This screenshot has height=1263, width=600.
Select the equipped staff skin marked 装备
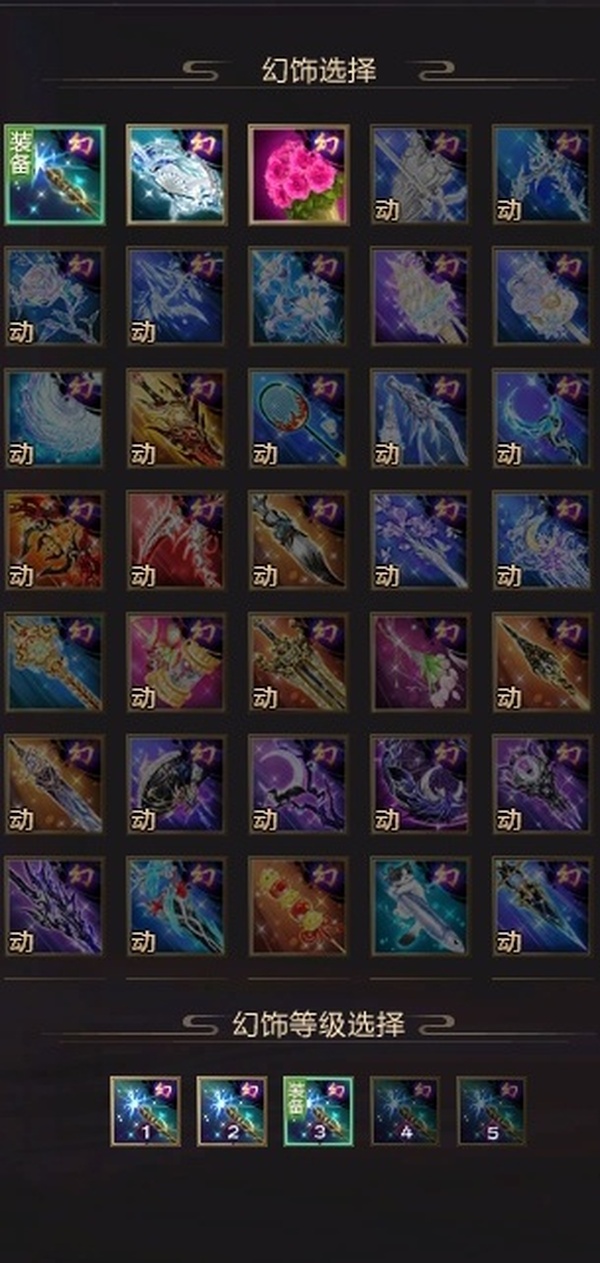55,174
